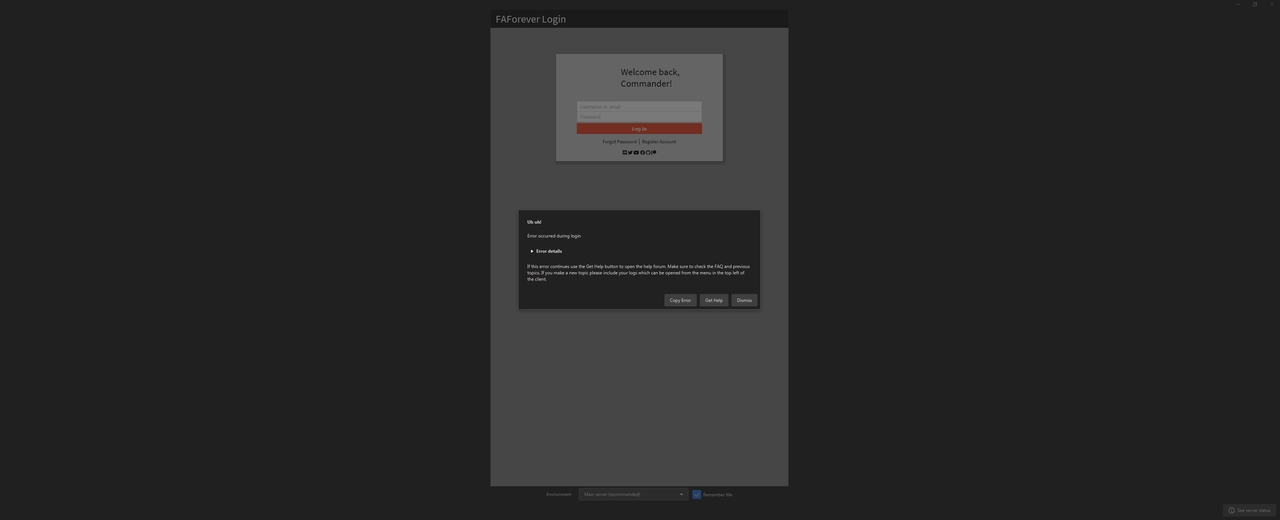Open the GitHub social icon

648,152
